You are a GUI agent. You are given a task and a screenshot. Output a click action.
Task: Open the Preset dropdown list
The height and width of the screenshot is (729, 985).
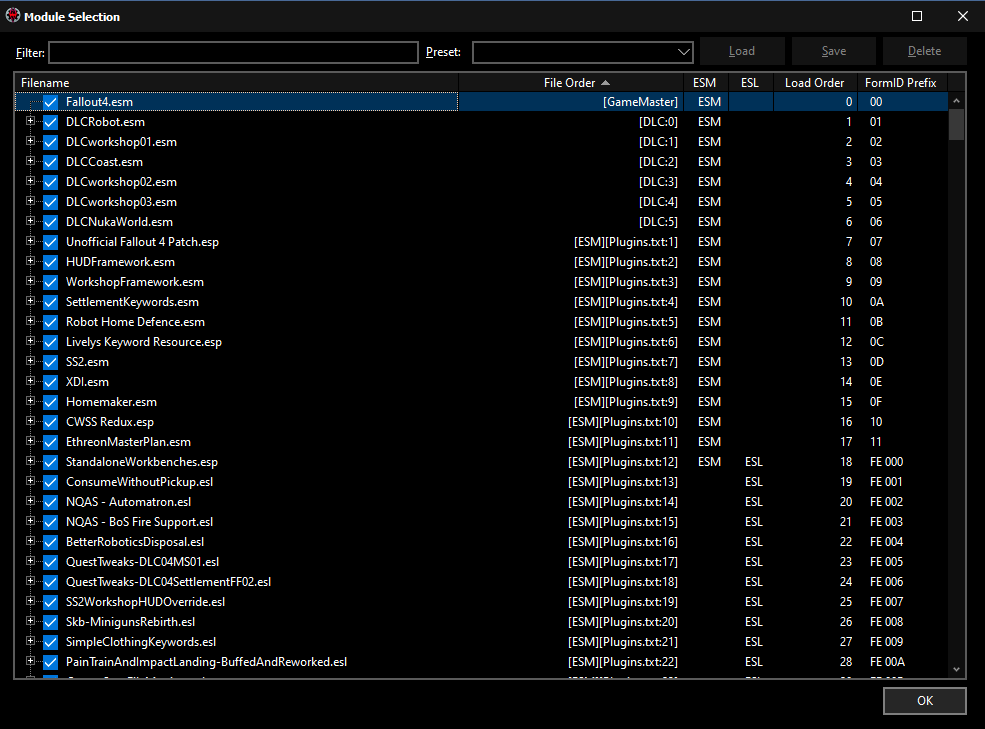(x=683, y=52)
